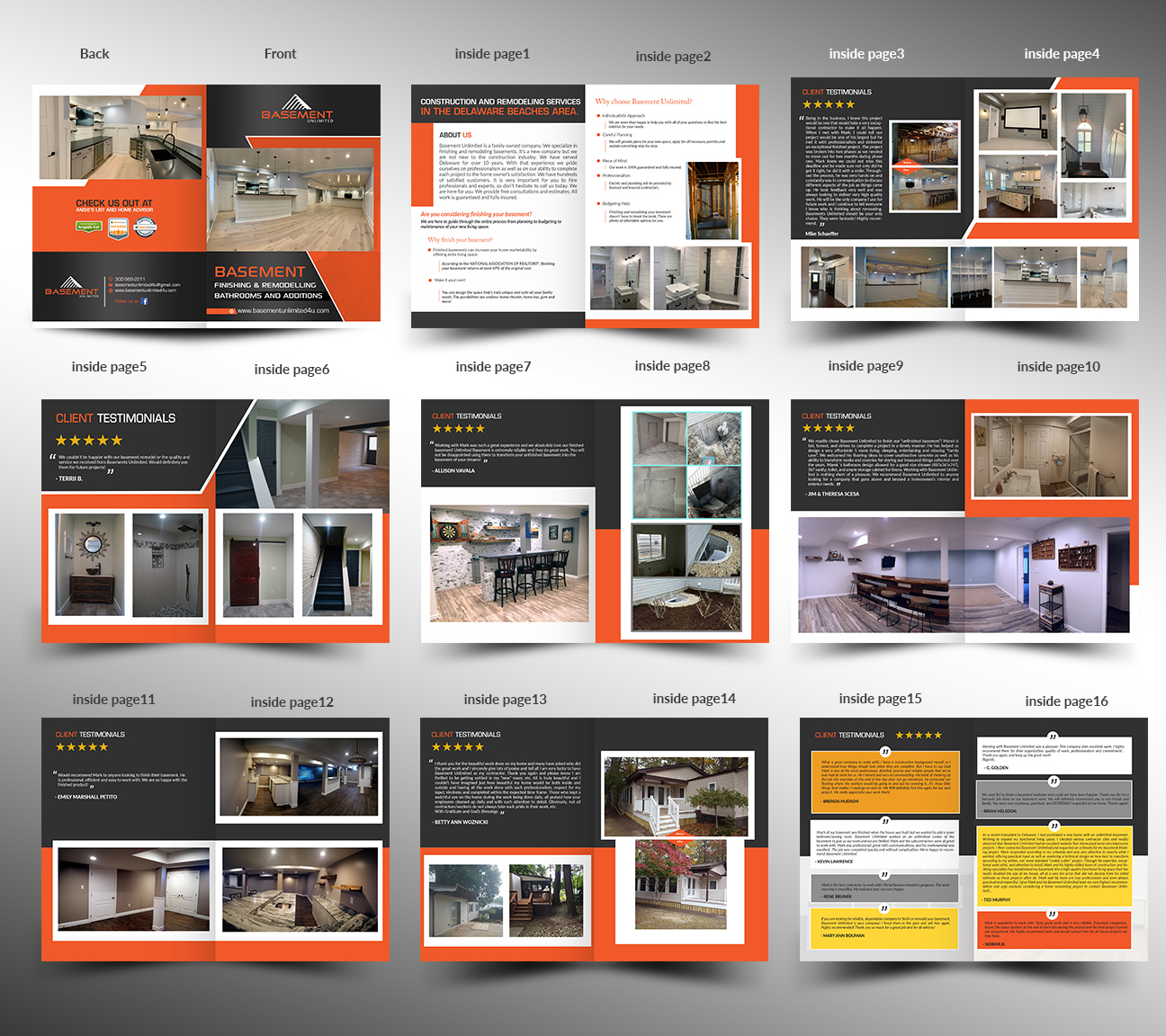Select the white house with porch steps photo
1166x1036 pixels.
pos(675,796)
